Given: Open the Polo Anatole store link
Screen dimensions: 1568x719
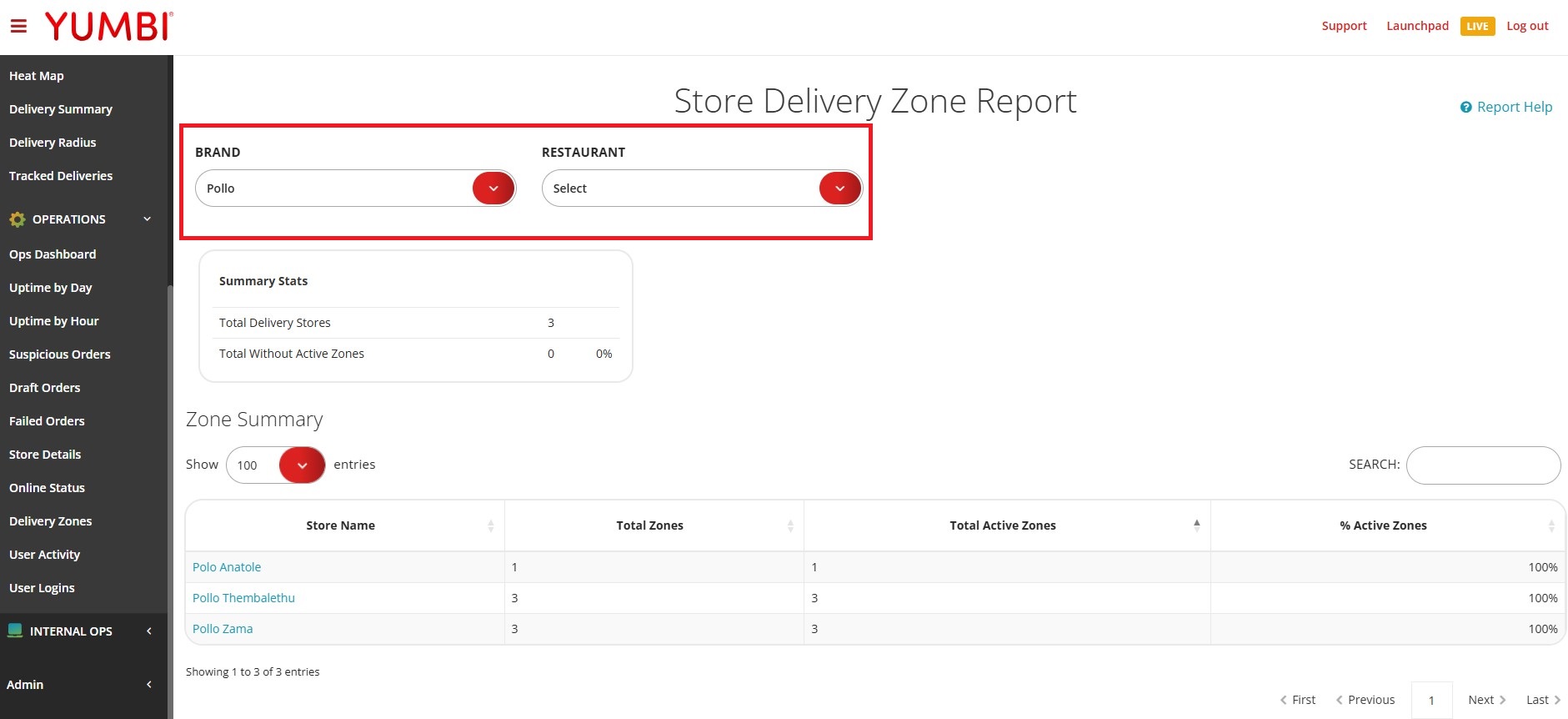Looking at the screenshot, I should click(x=227, y=567).
